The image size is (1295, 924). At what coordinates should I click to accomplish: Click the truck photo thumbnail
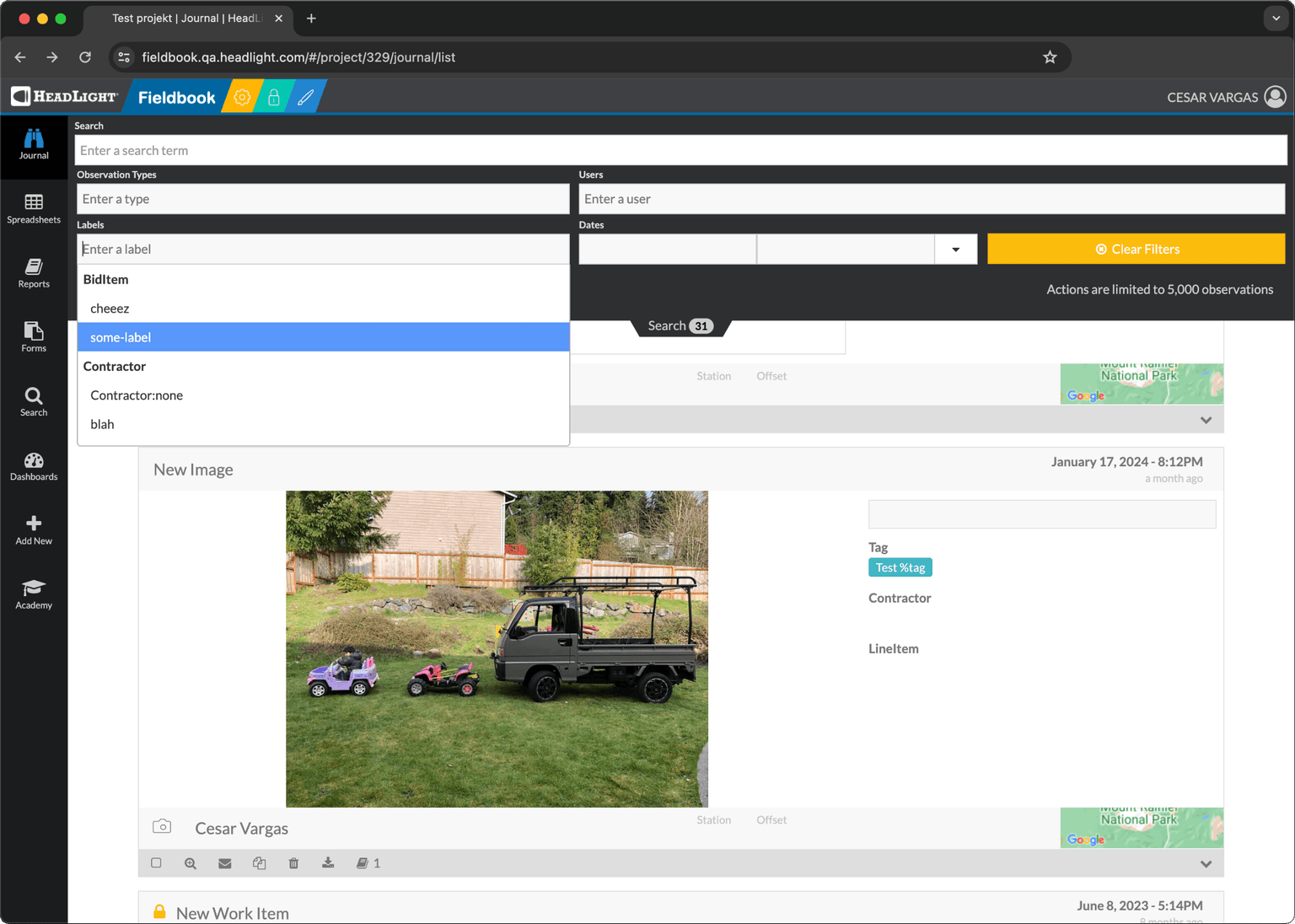(497, 648)
